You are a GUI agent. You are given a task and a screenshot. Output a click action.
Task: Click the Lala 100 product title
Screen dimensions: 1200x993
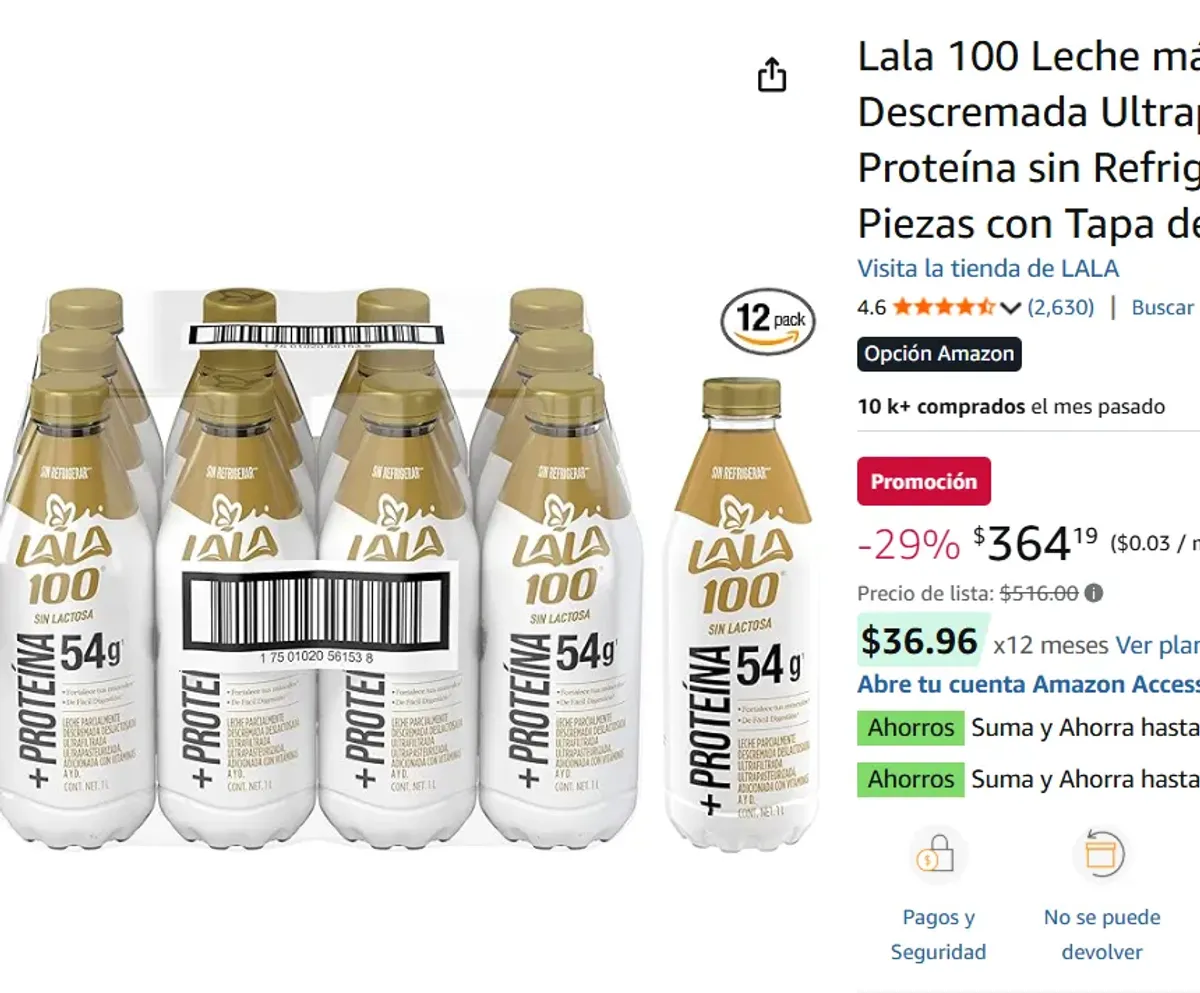[1020, 140]
